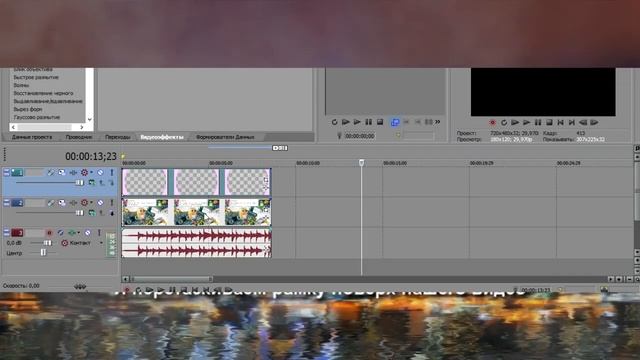Select the audio waveform clip

click(x=196, y=243)
